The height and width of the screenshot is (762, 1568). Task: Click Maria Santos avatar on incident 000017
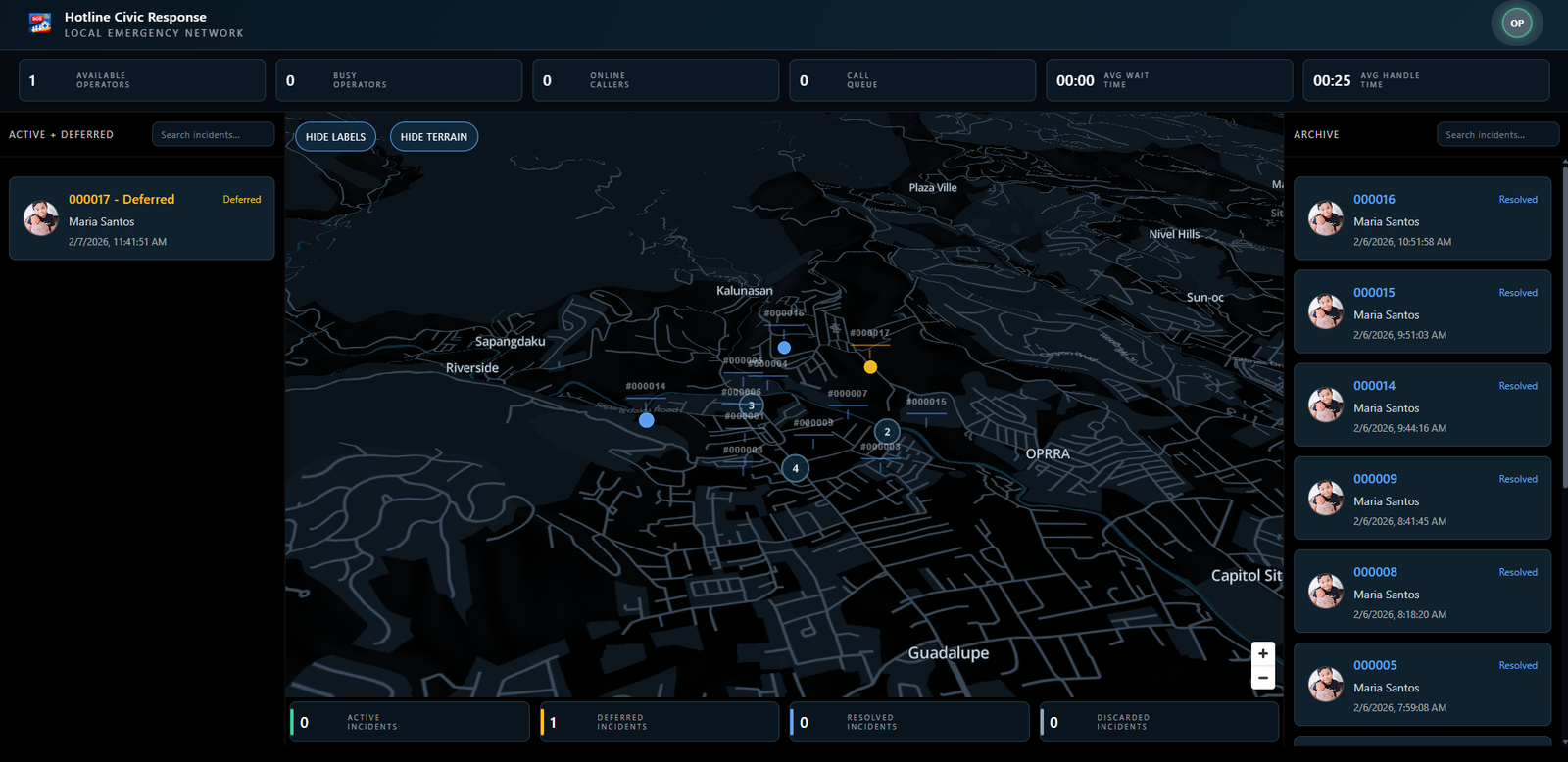coord(41,218)
